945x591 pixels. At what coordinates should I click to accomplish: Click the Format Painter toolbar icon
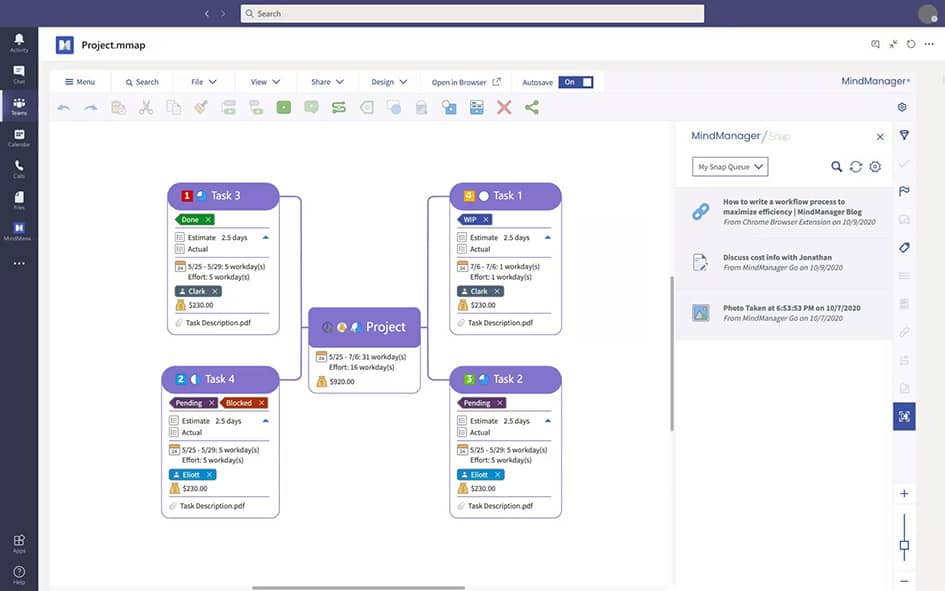point(199,106)
